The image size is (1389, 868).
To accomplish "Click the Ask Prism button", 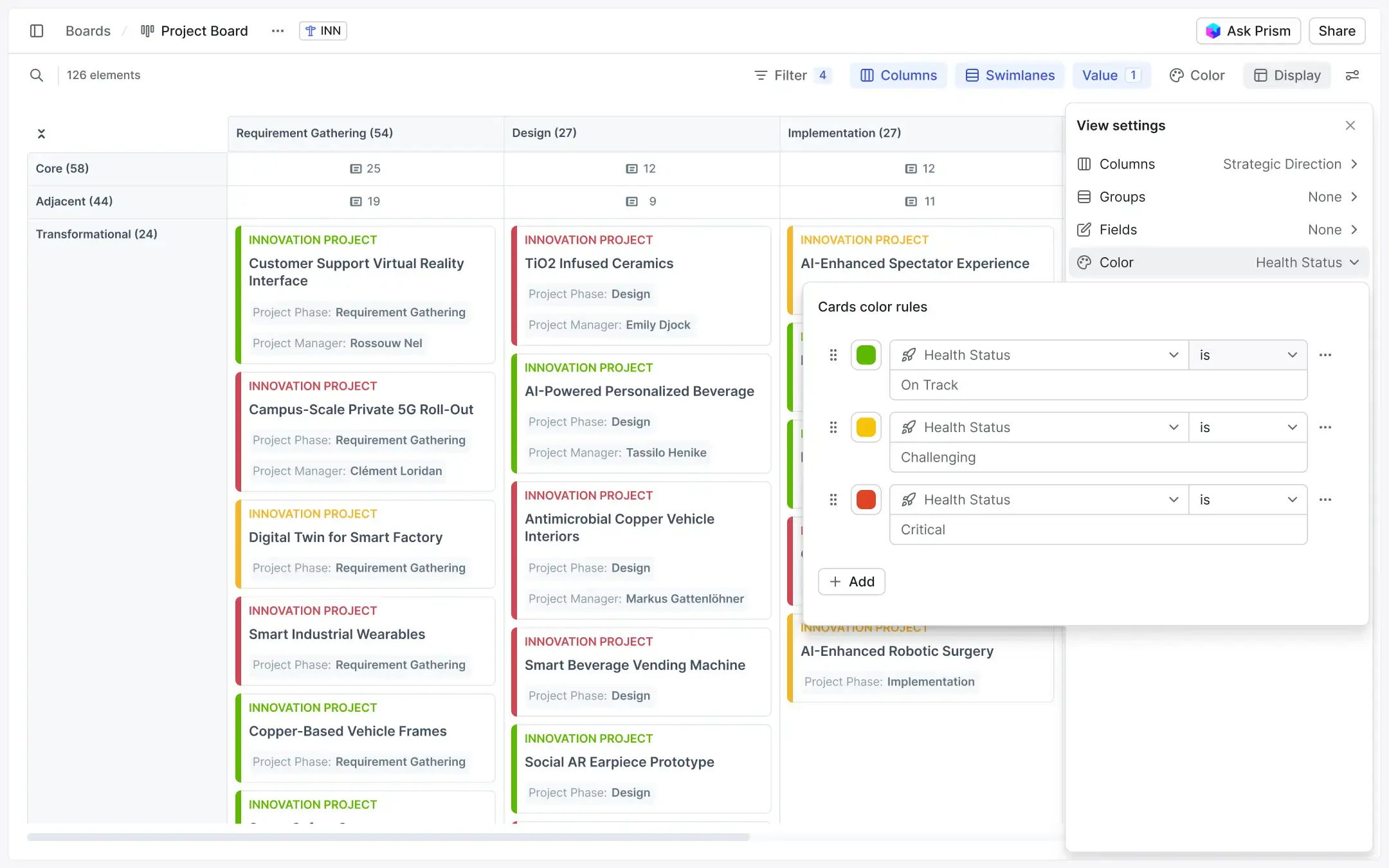I will pyautogui.click(x=1248, y=31).
